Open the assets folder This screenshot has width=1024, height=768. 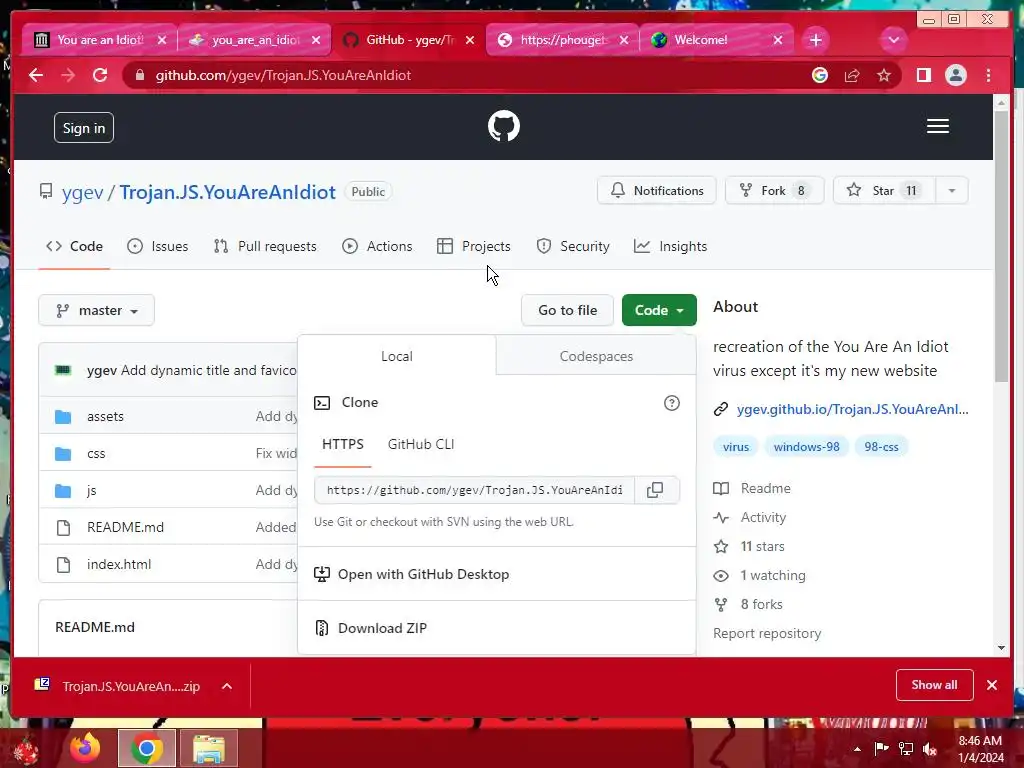105,417
